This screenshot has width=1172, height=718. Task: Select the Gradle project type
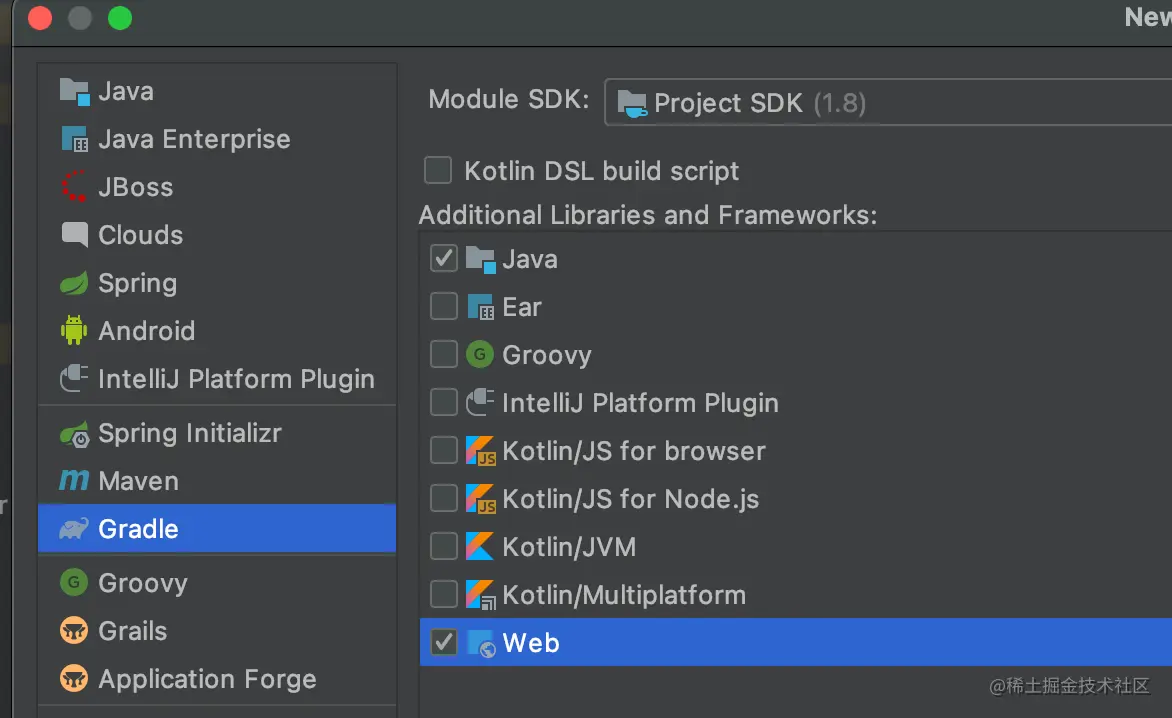tap(138, 529)
